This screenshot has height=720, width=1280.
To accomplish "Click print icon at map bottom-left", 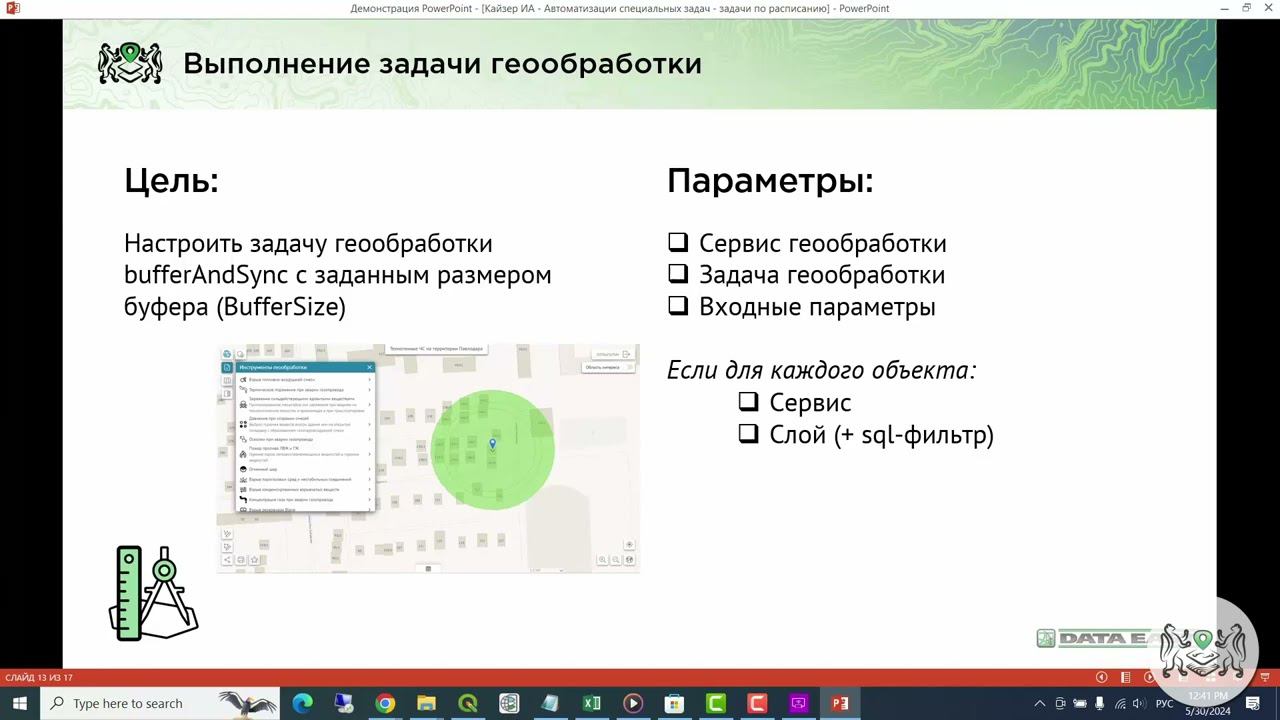I will click(241, 560).
